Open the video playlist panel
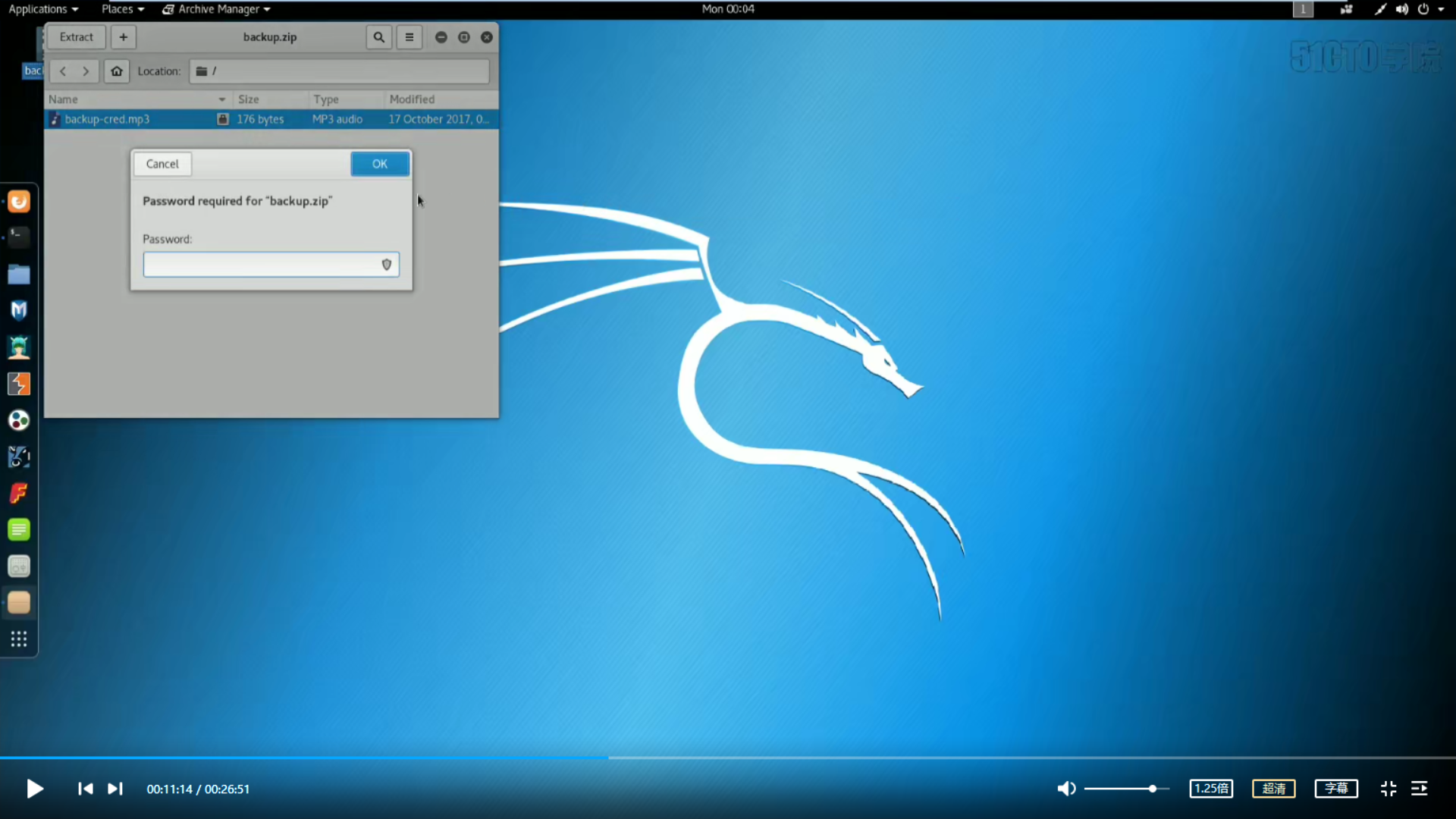 tap(1420, 789)
